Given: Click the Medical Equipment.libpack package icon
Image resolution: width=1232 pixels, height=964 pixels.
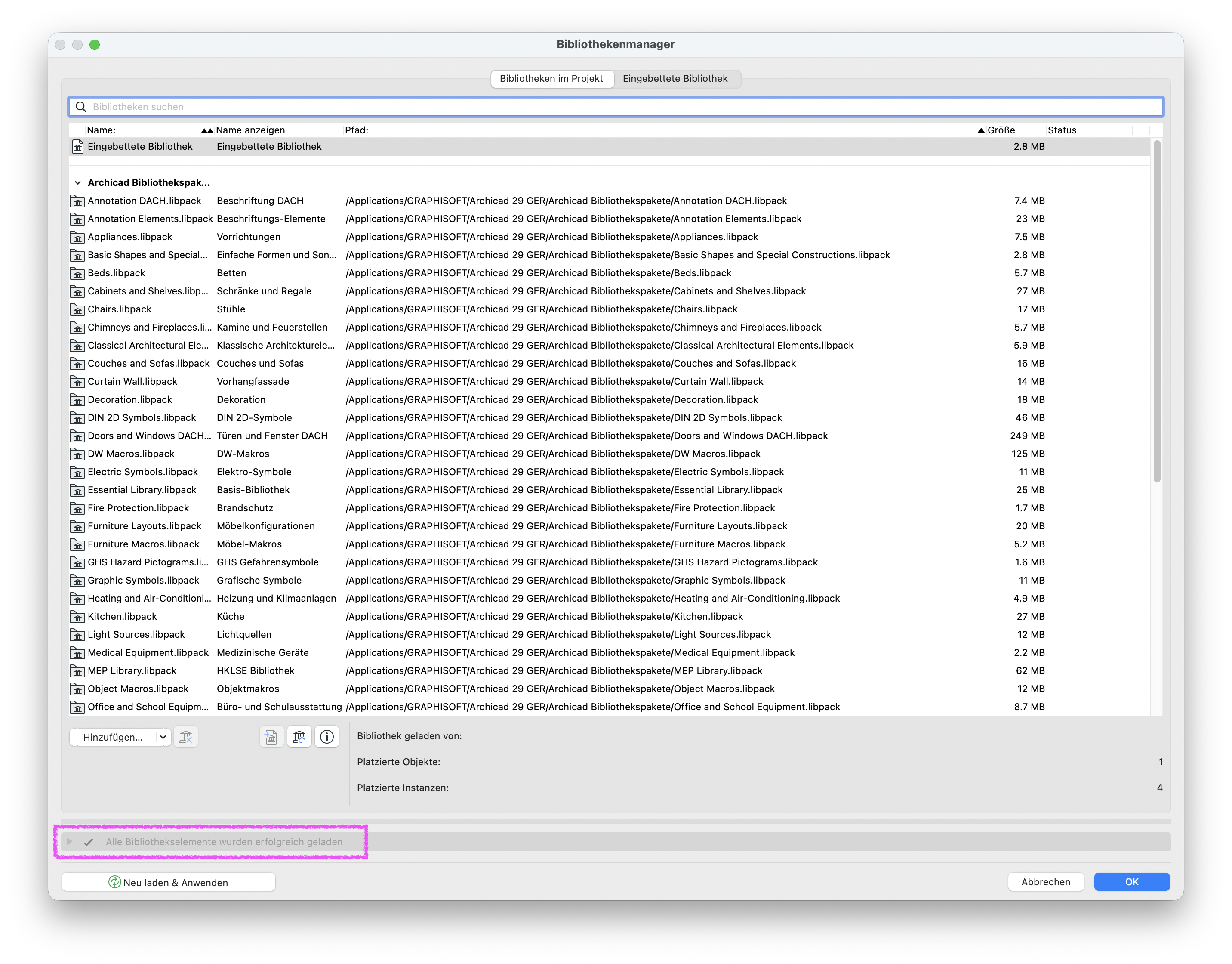Looking at the screenshot, I should (x=77, y=652).
